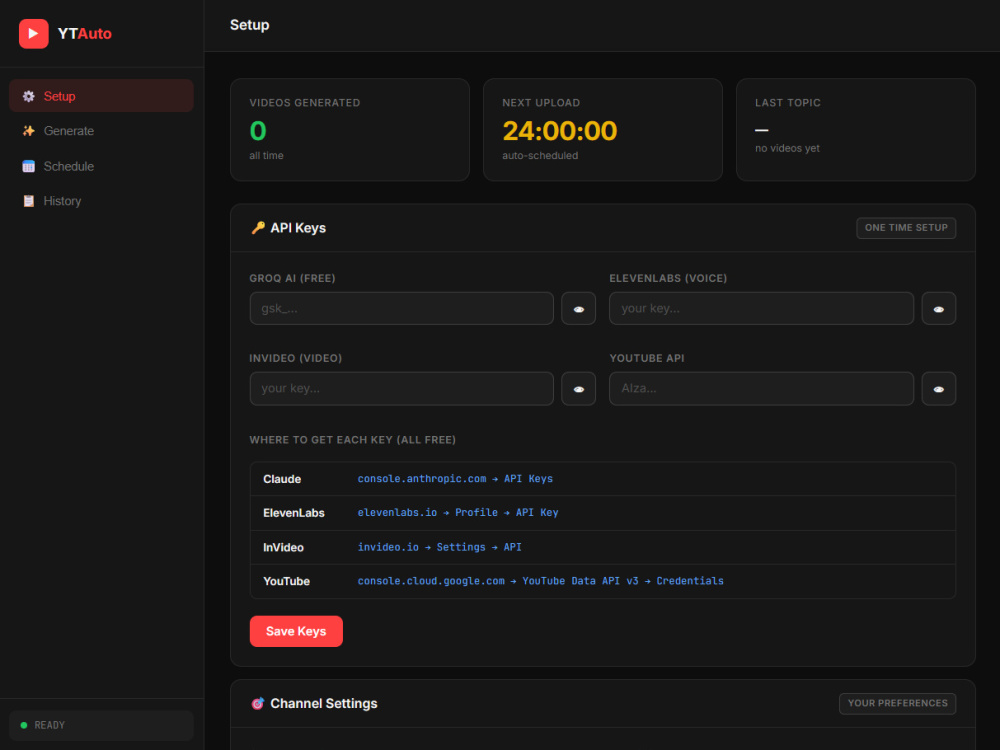Click the InVideo row label
This screenshot has height=750, width=1000.
click(283, 547)
